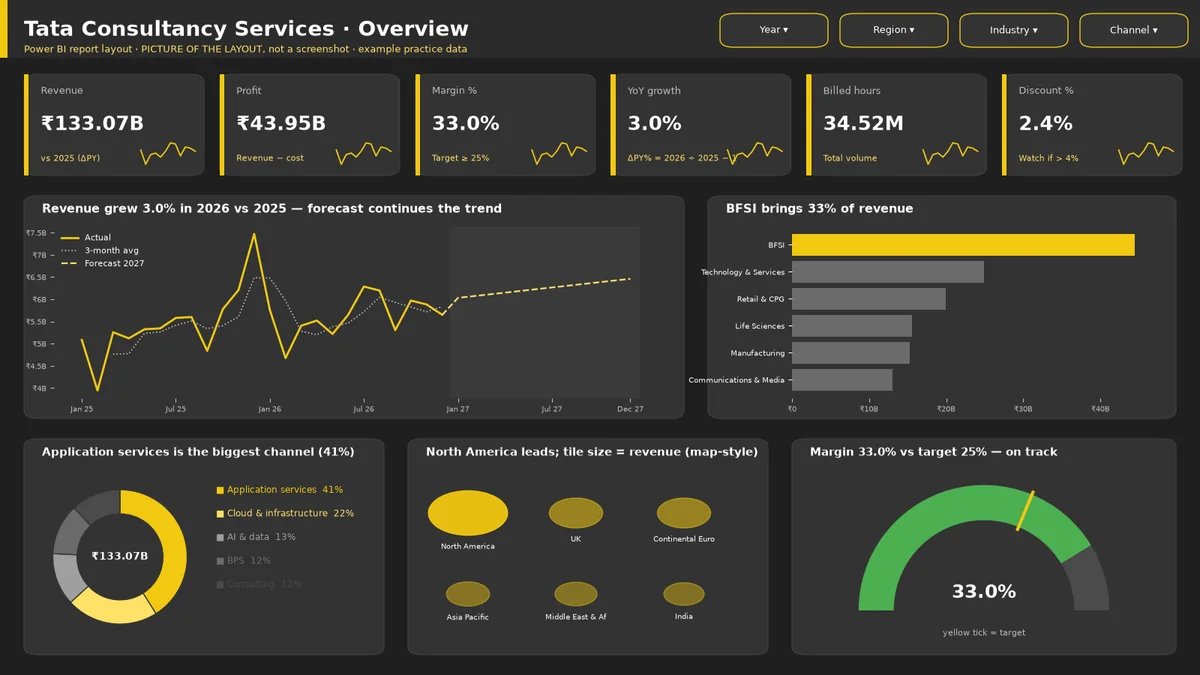Click the 'Watch if > 4%' note

click(x=1048, y=158)
